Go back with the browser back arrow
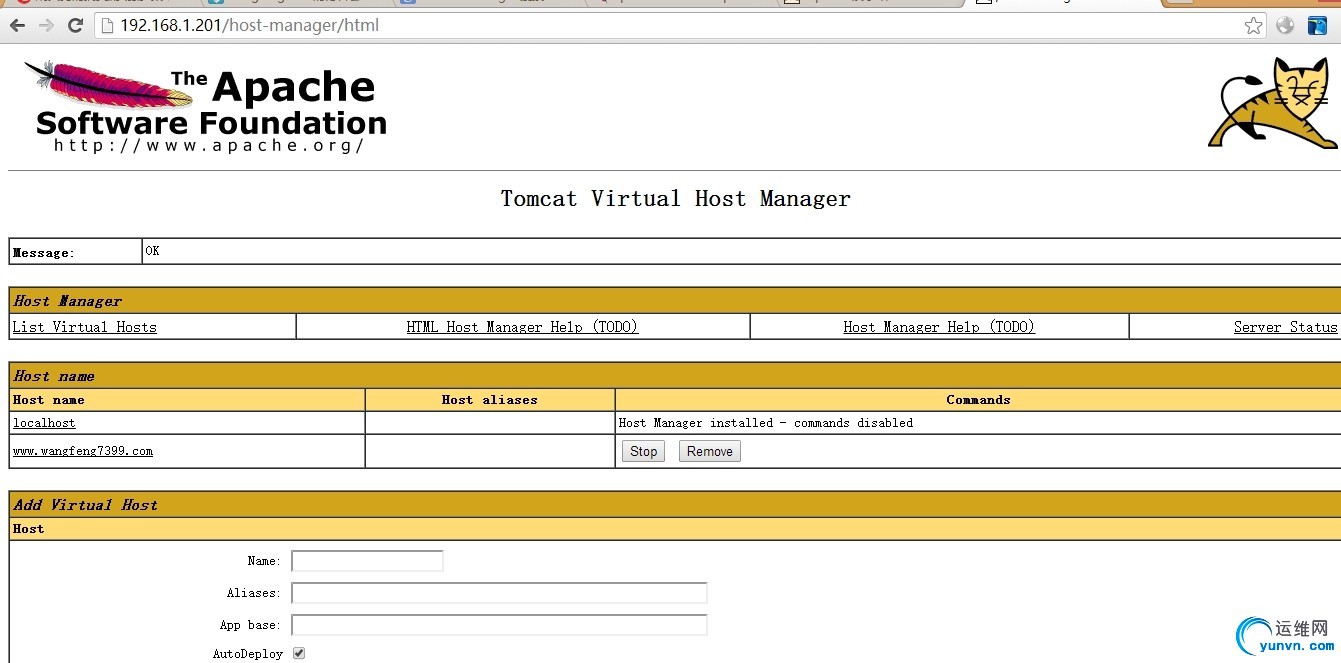 click(17, 26)
